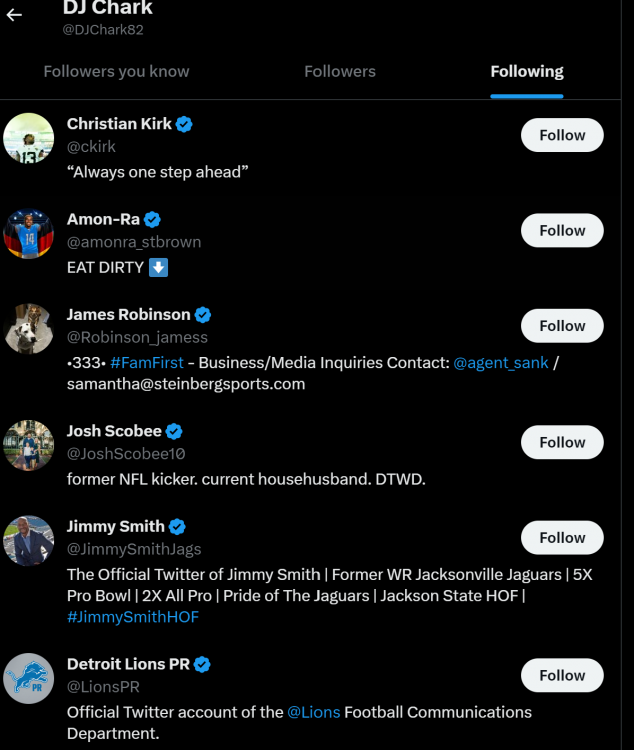Click Jimmy Smith's profile photo
The height and width of the screenshot is (750, 634).
coord(29,540)
